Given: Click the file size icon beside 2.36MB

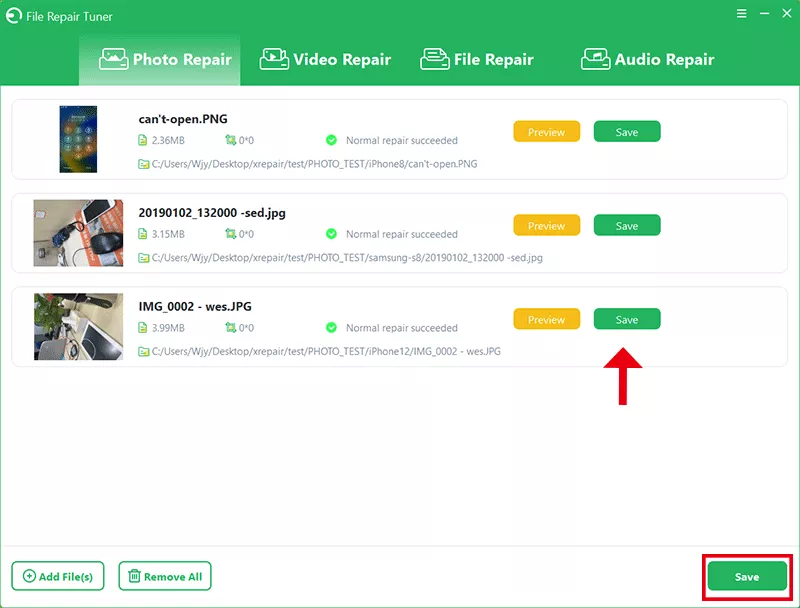Looking at the screenshot, I should click(143, 140).
